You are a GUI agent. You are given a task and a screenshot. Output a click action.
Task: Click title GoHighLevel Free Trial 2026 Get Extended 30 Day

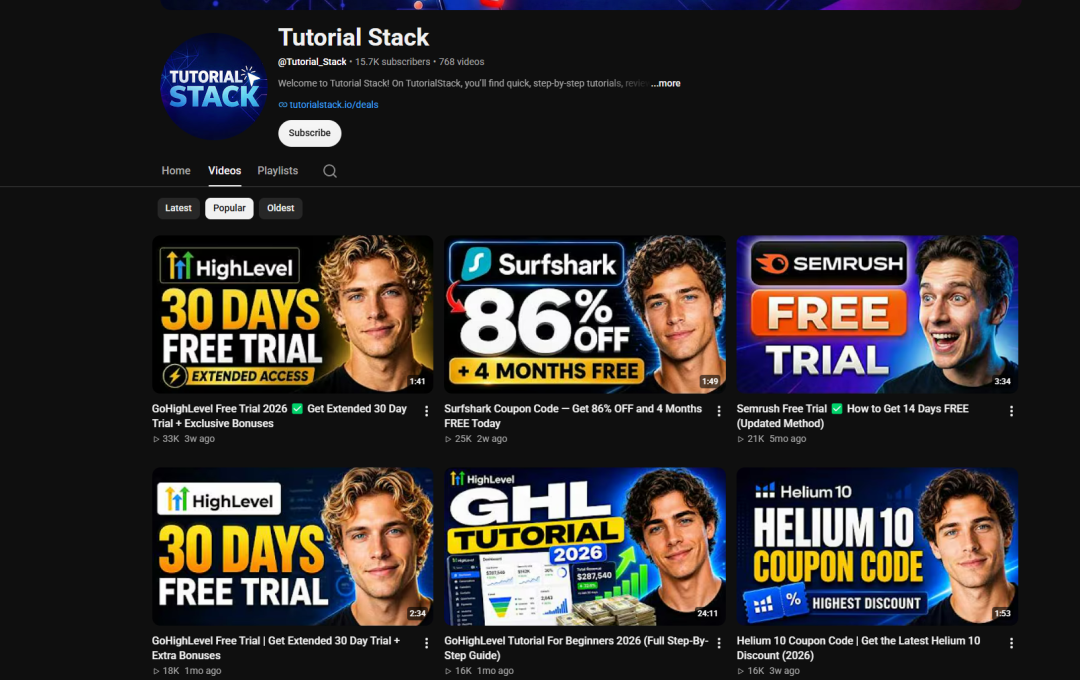tap(280, 416)
